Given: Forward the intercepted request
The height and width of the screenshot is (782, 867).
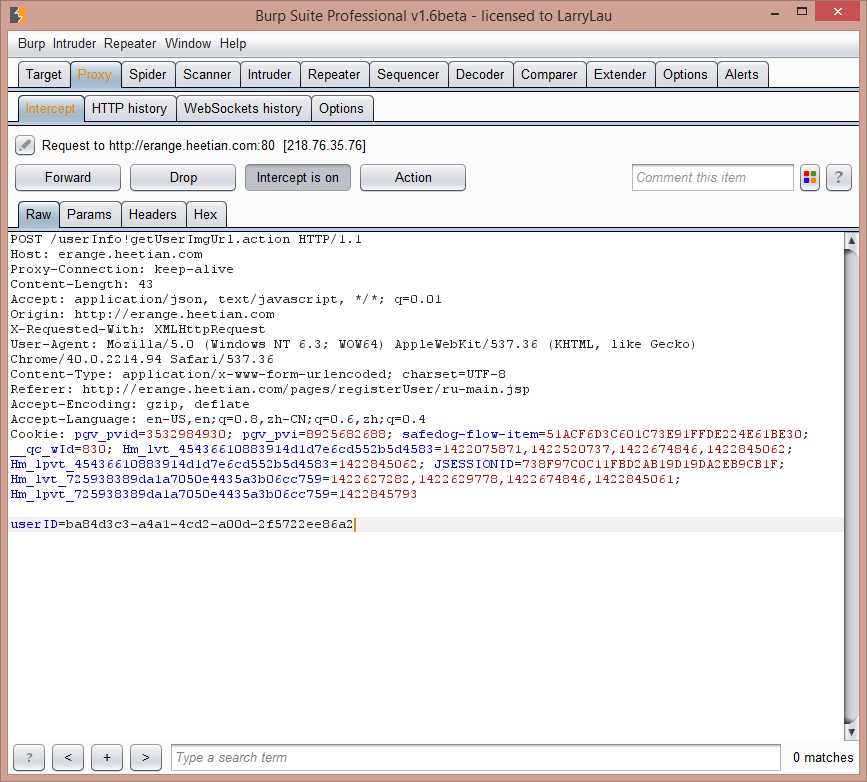Looking at the screenshot, I should [x=67, y=178].
